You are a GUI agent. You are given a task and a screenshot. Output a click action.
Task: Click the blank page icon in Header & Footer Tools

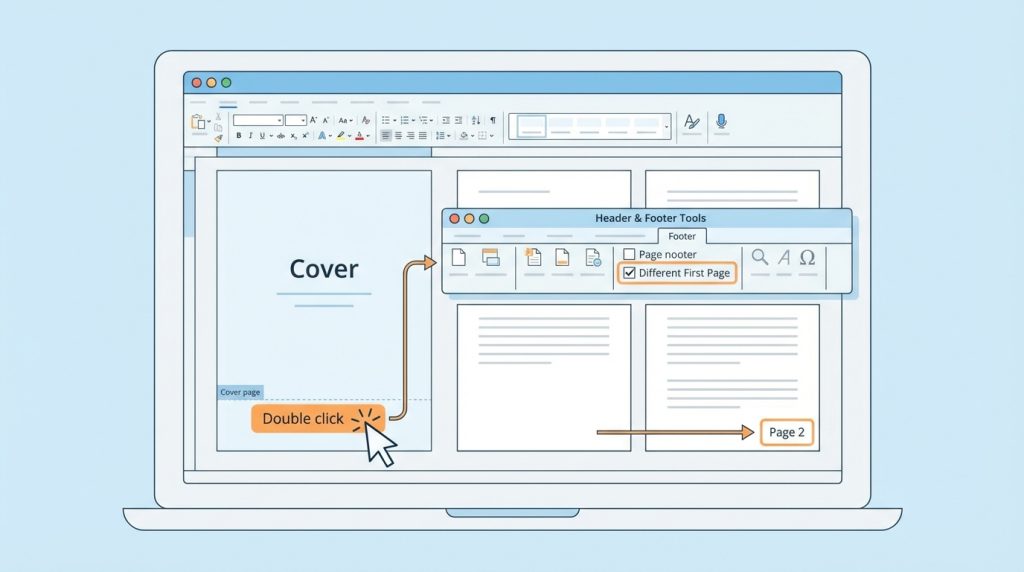pos(459,258)
